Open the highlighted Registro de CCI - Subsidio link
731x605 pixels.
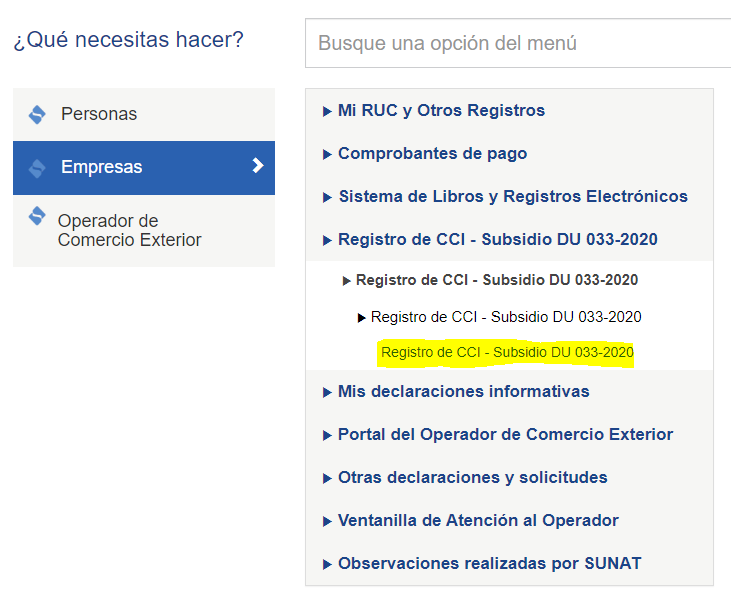[x=507, y=352]
